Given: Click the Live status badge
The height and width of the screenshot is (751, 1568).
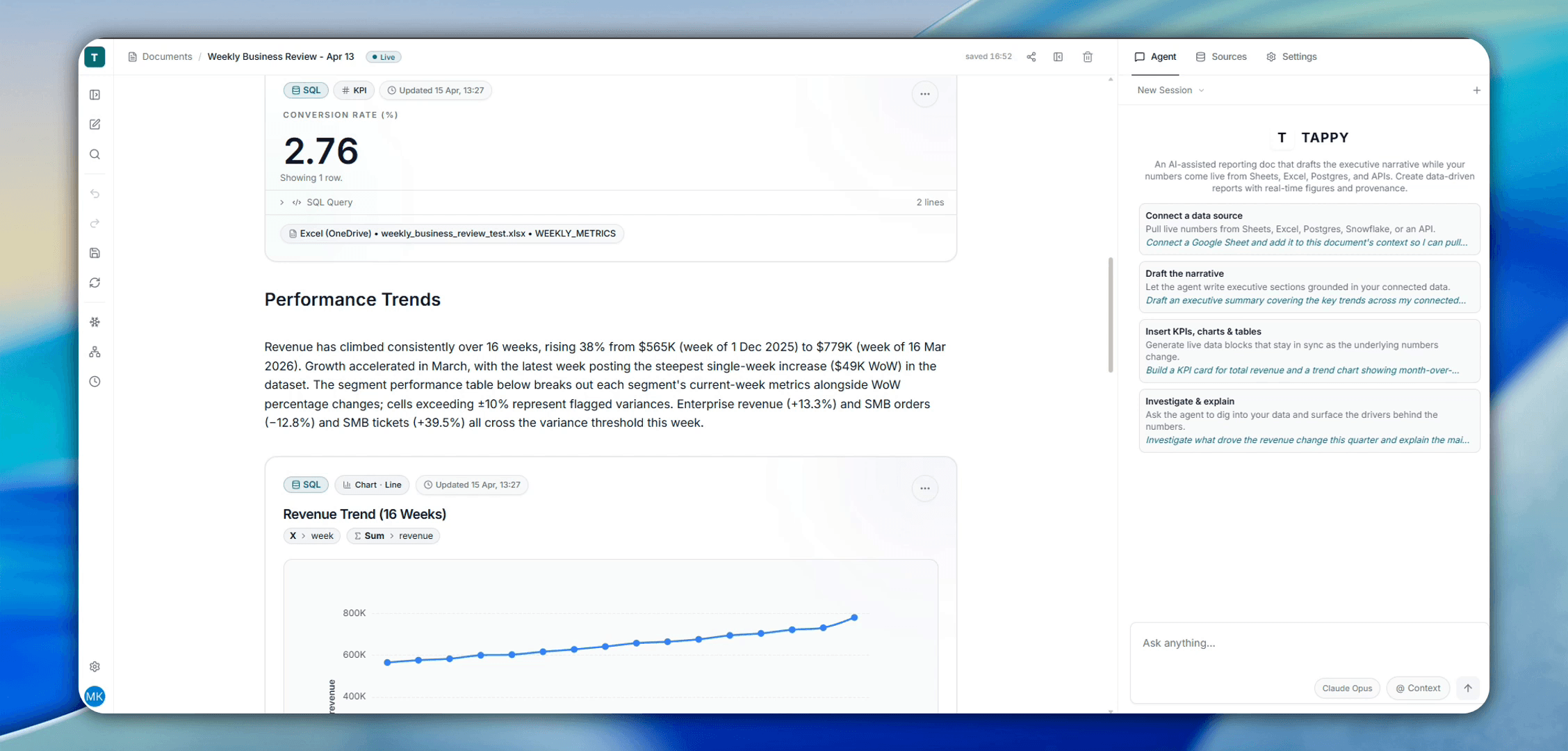Looking at the screenshot, I should 384,57.
